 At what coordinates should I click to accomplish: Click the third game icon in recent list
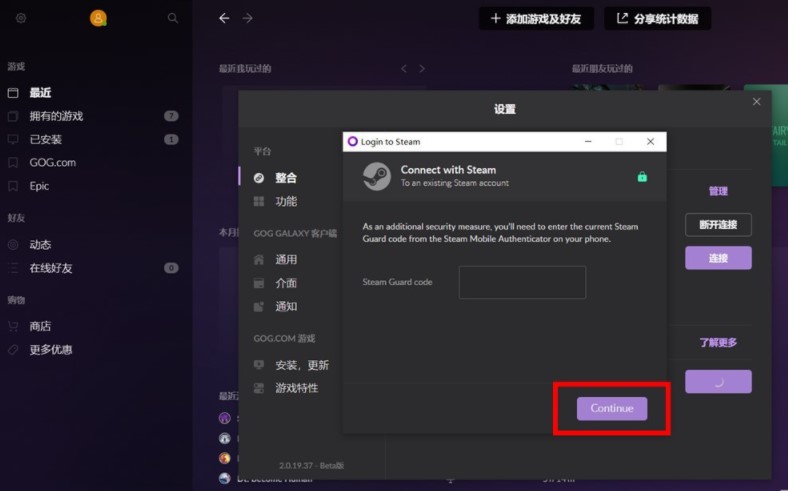[225, 458]
